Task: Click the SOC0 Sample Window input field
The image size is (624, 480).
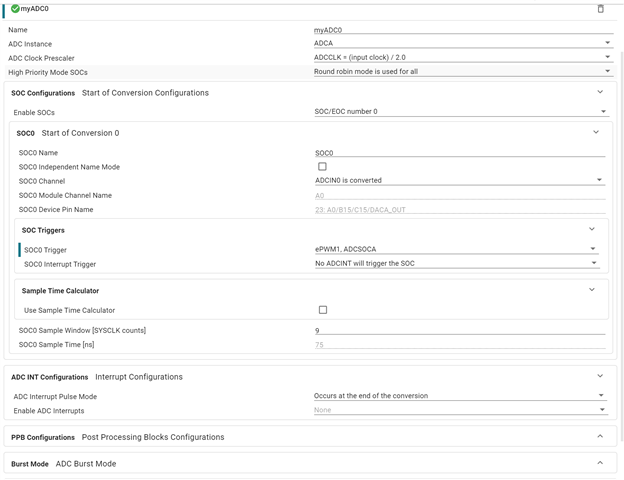Action: [x=460, y=330]
